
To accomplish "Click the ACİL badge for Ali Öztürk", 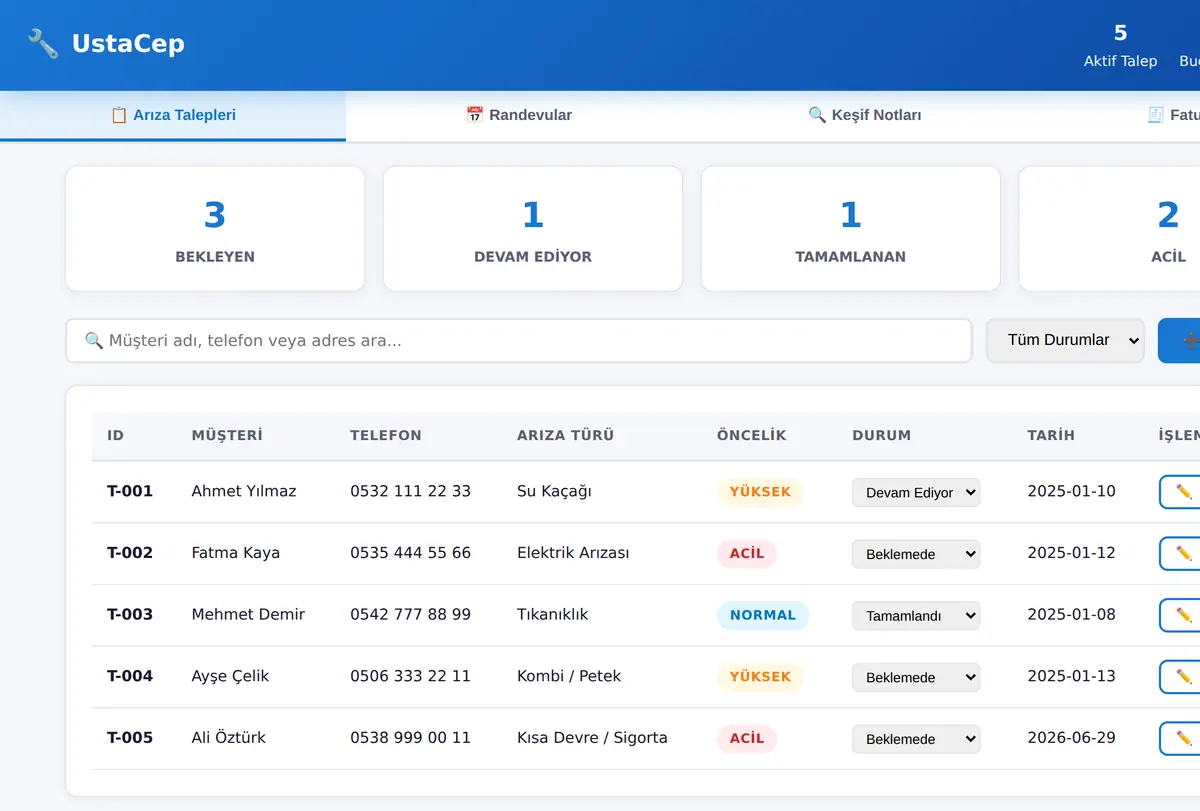I will pos(747,738).
